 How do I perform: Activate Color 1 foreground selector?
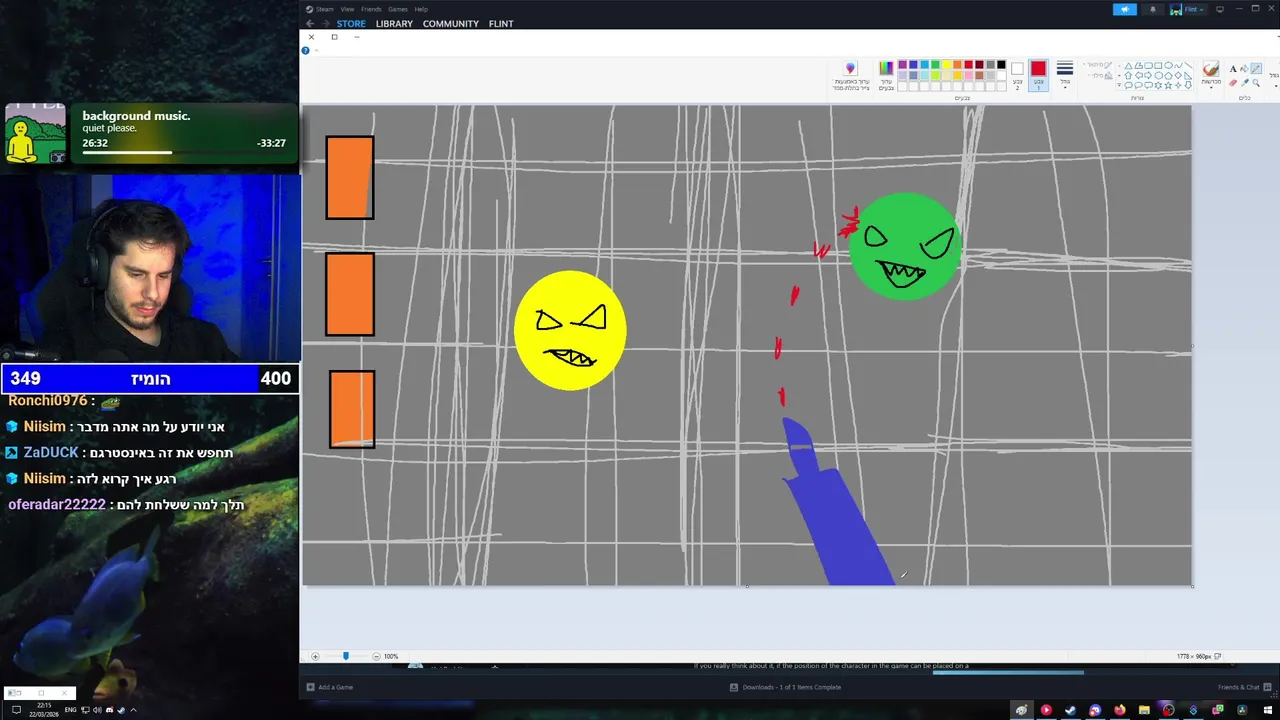pyautogui.click(x=1038, y=75)
